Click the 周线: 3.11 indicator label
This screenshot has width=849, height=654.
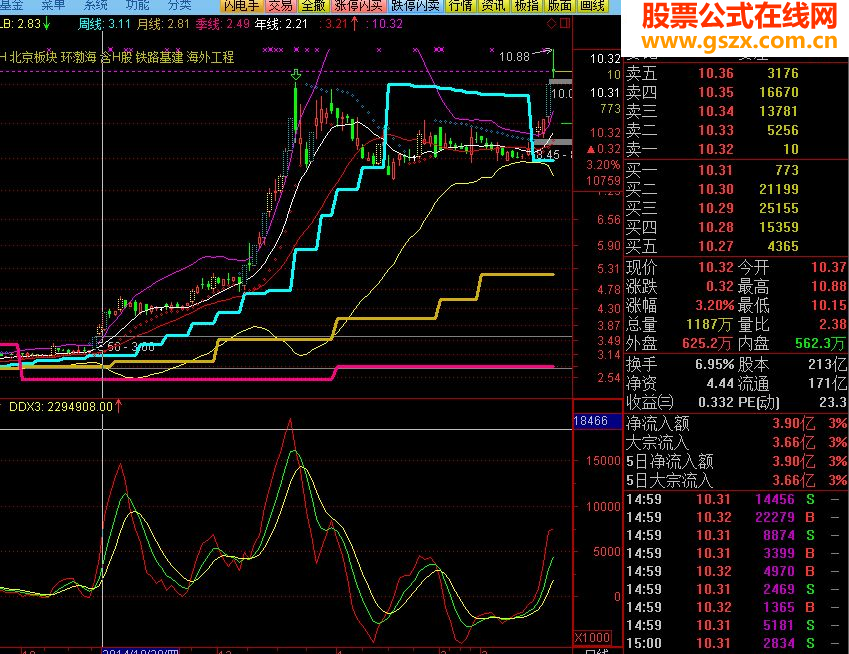tap(104, 24)
